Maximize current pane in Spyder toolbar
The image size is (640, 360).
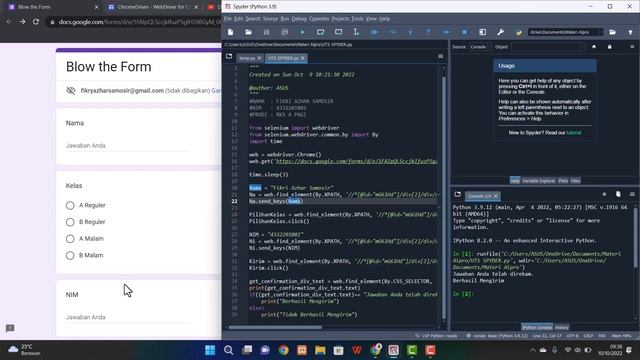482,32
